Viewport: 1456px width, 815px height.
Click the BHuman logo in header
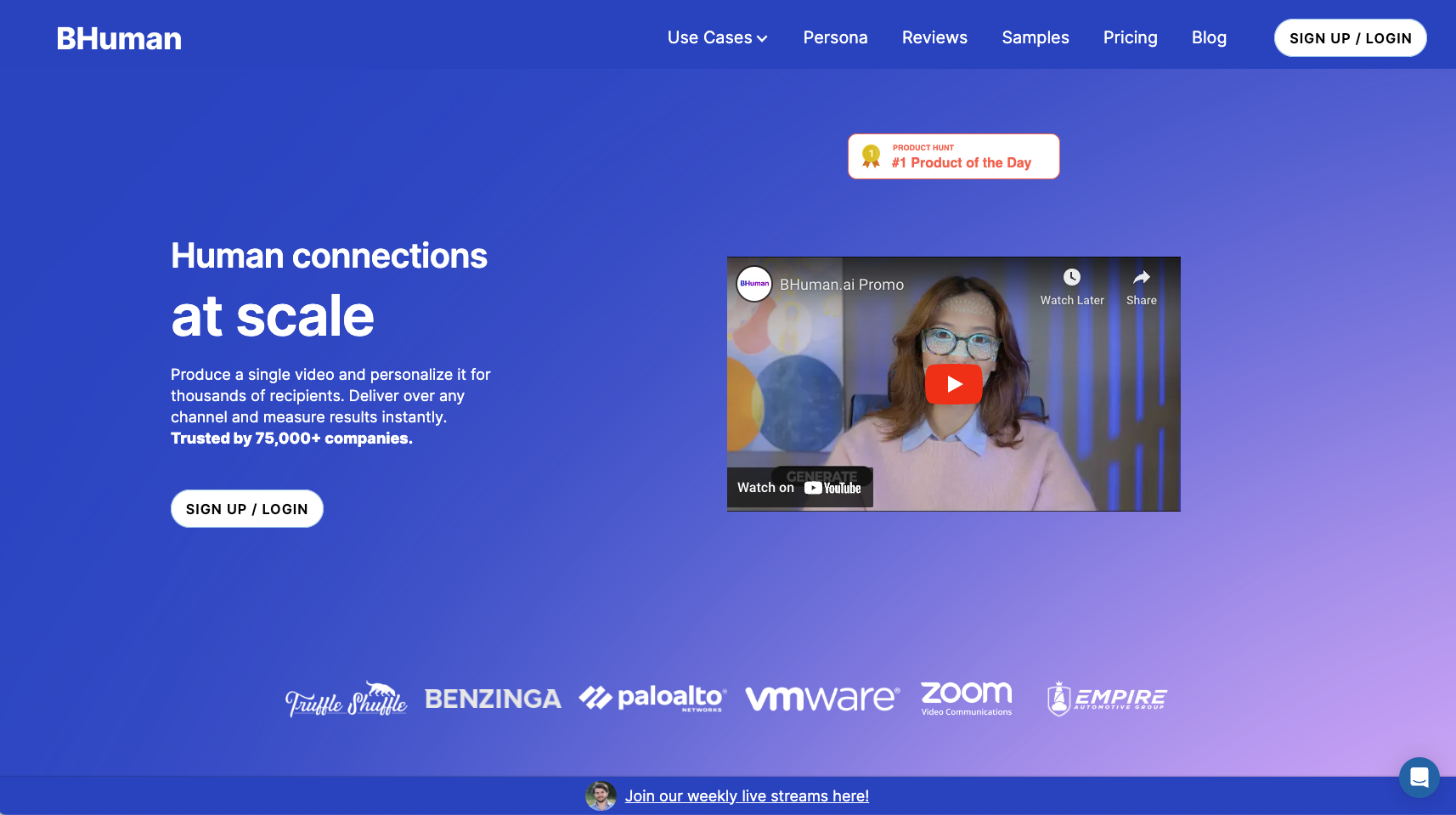coord(119,38)
